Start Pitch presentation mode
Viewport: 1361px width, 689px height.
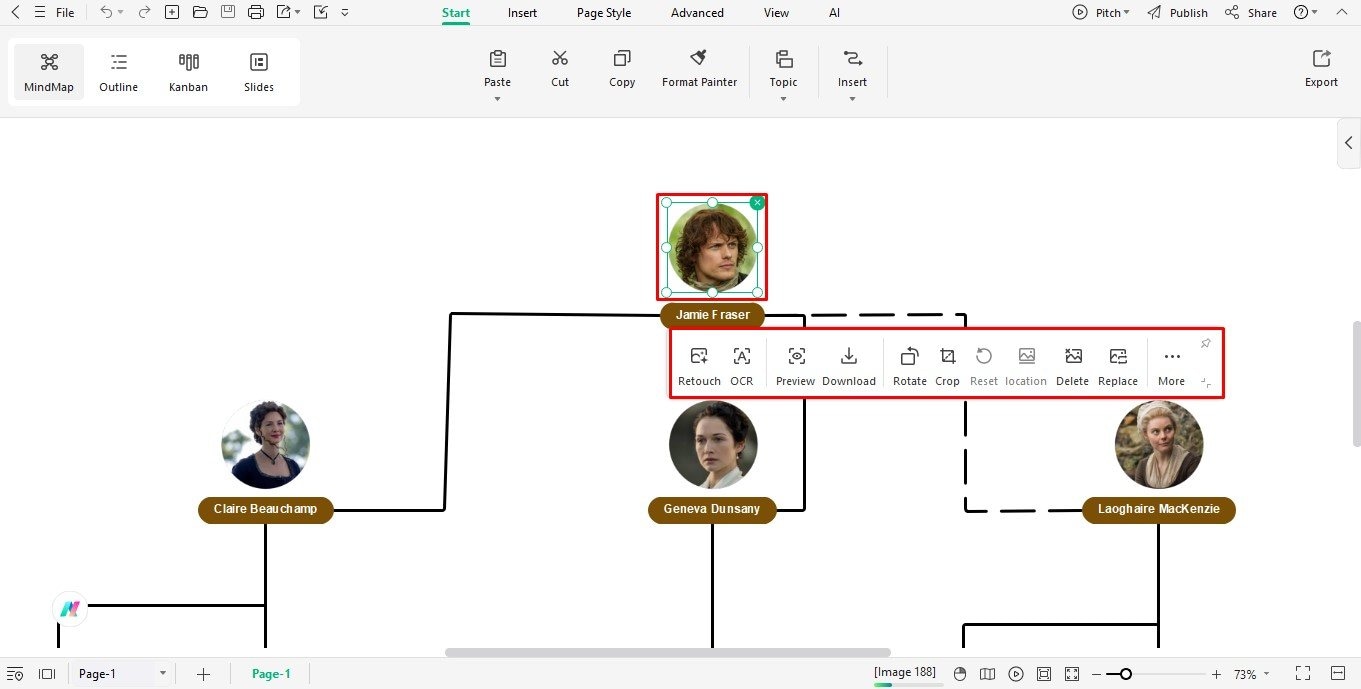coord(1100,13)
